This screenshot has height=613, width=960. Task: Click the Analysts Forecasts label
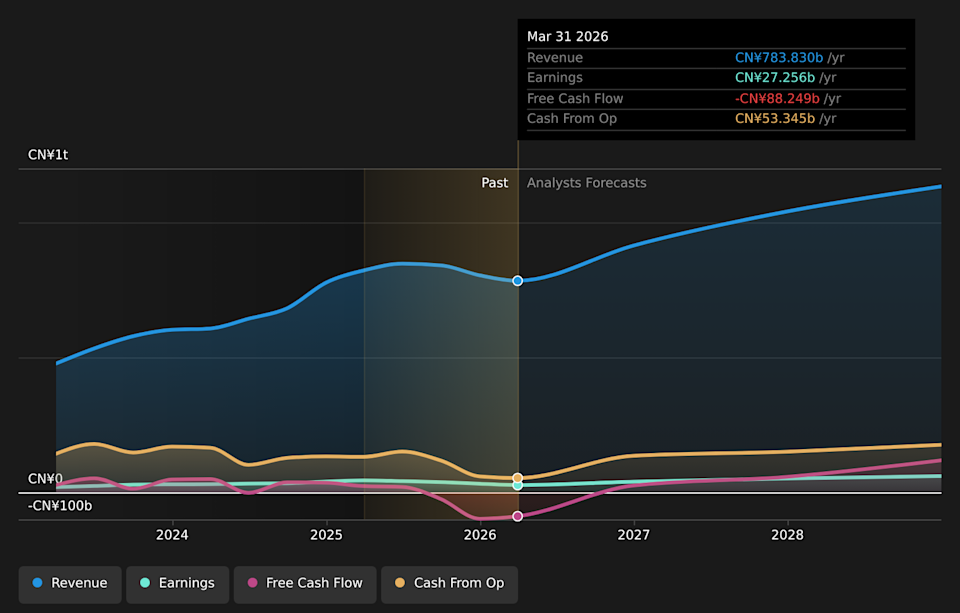click(587, 183)
